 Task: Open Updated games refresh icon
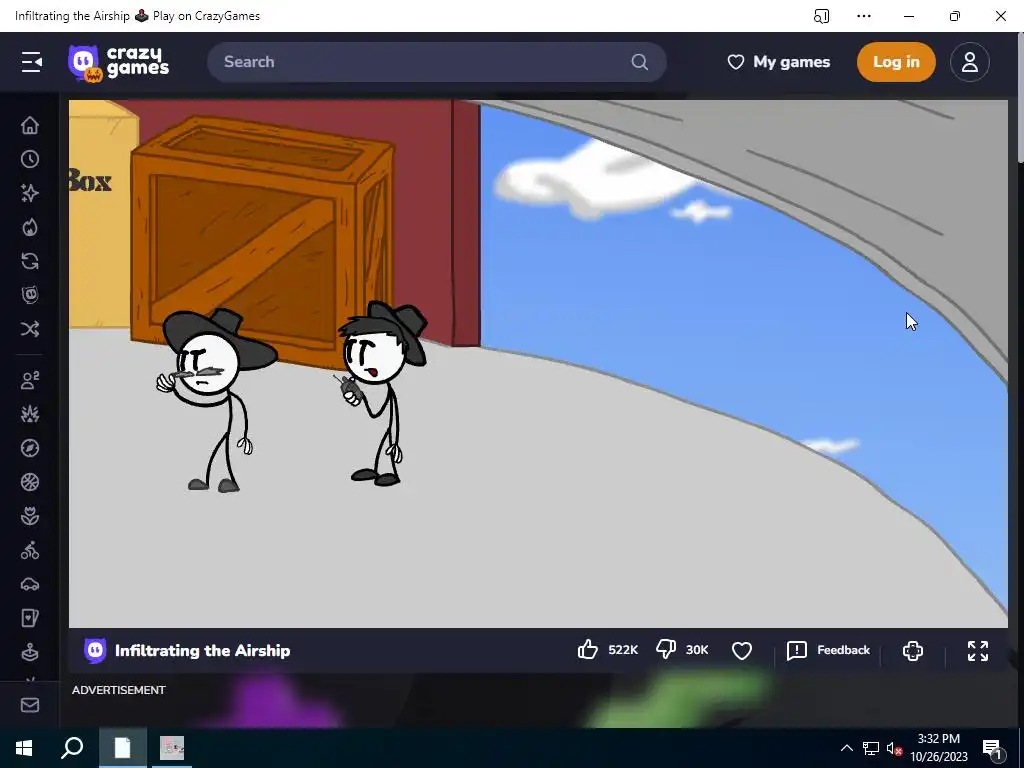pos(30,261)
